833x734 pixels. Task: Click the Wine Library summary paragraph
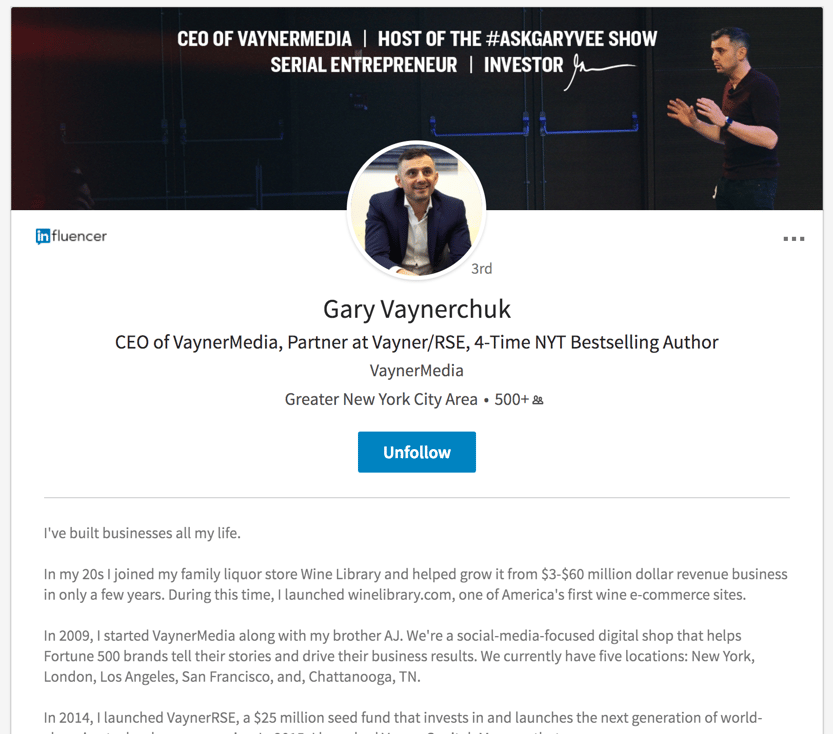415,584
